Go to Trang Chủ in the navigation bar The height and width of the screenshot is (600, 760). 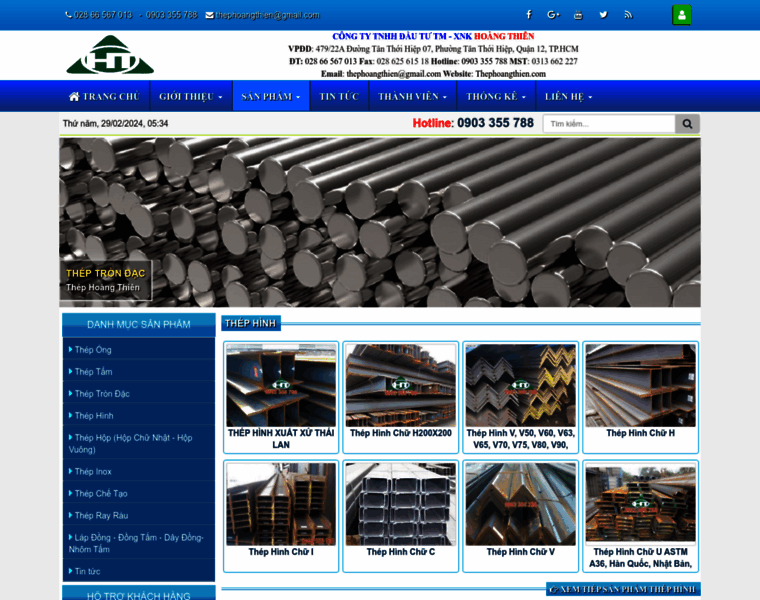pos(104,96)
